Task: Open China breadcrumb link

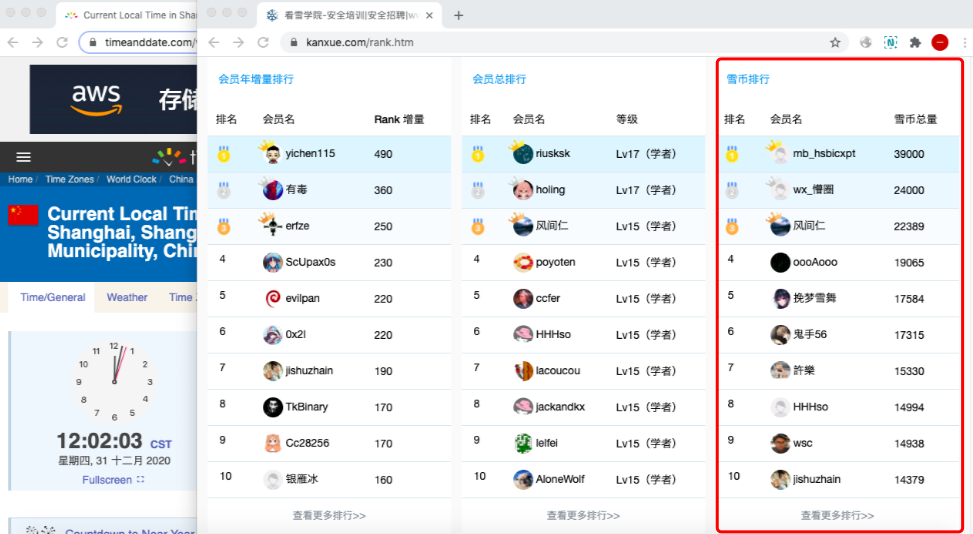Action: point(181,179)
